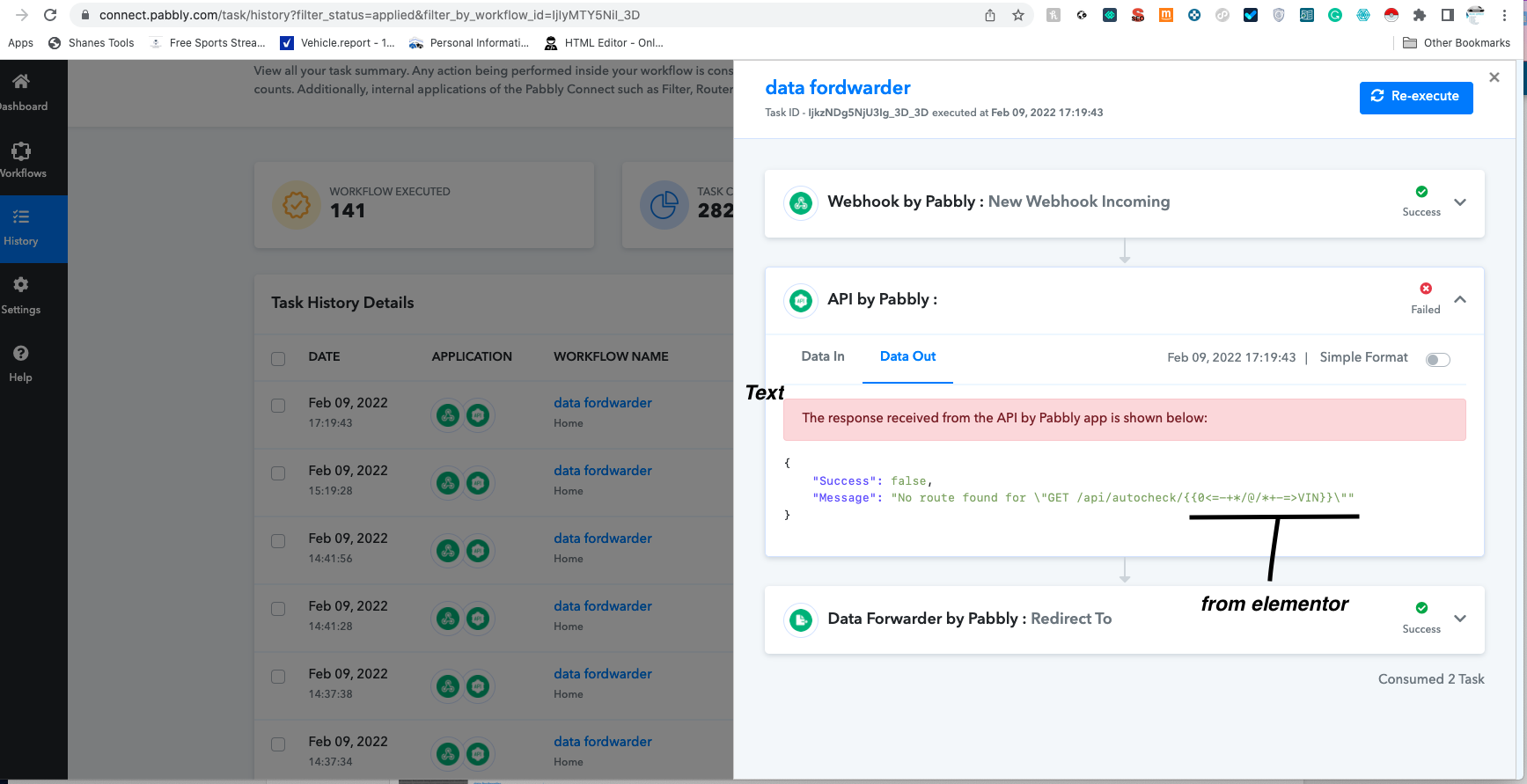The height and width of the screenshot is (784, 1527).
Task: Click the API by Pabbly step icon
Action: pyautogui.click(x=801, y=301)
